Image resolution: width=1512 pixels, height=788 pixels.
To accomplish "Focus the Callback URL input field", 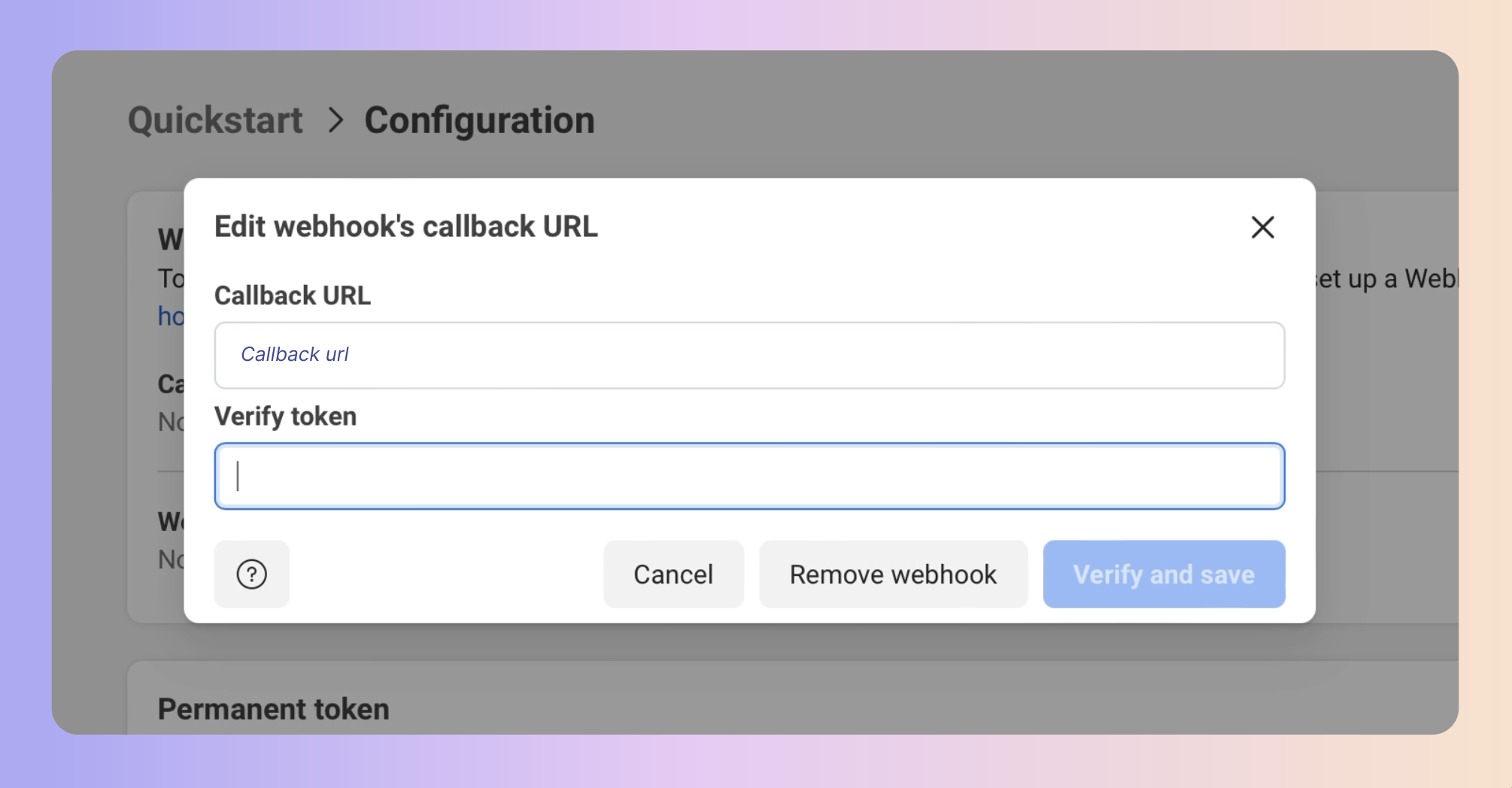I will (749, 355).
